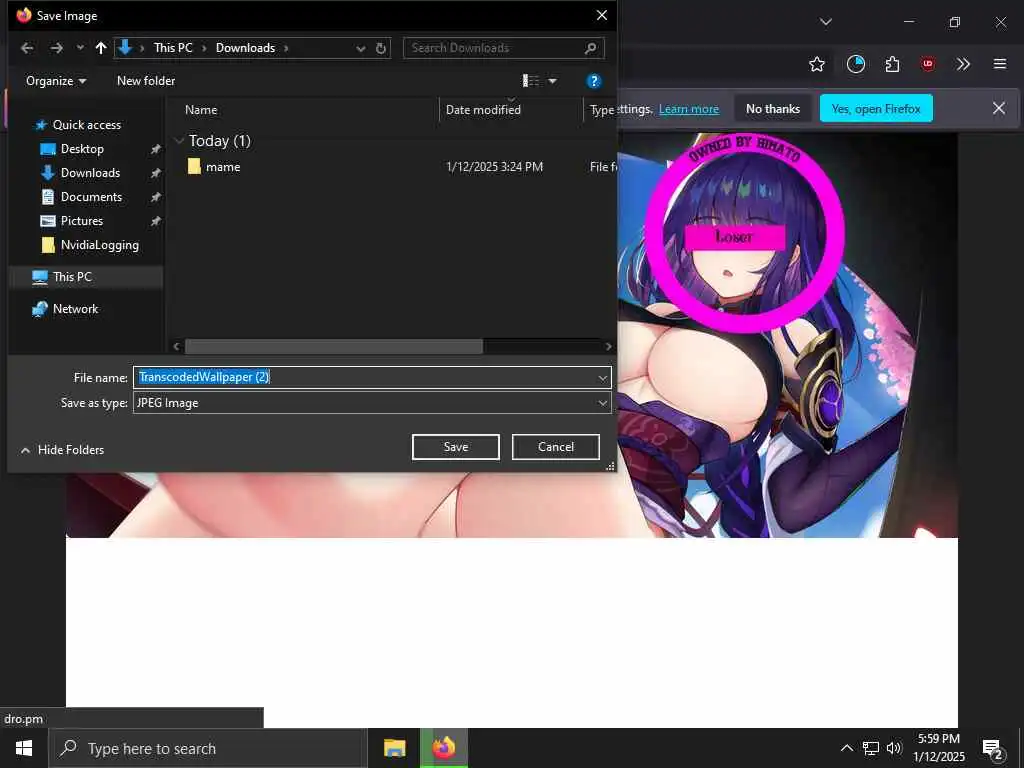1024x768 pixels.
Task: Open Firefox hamburger application menu
Action: [x=999, y=64]
